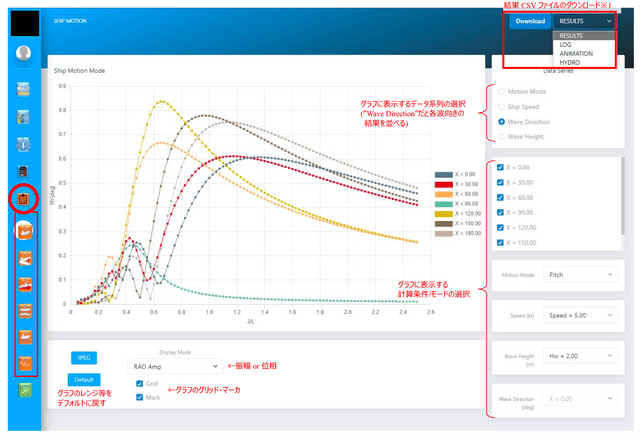The width and height of the screenshot is (640, 434).
Task: Click the SHIP MOTION header title
Action: click(x=70, y=21)
